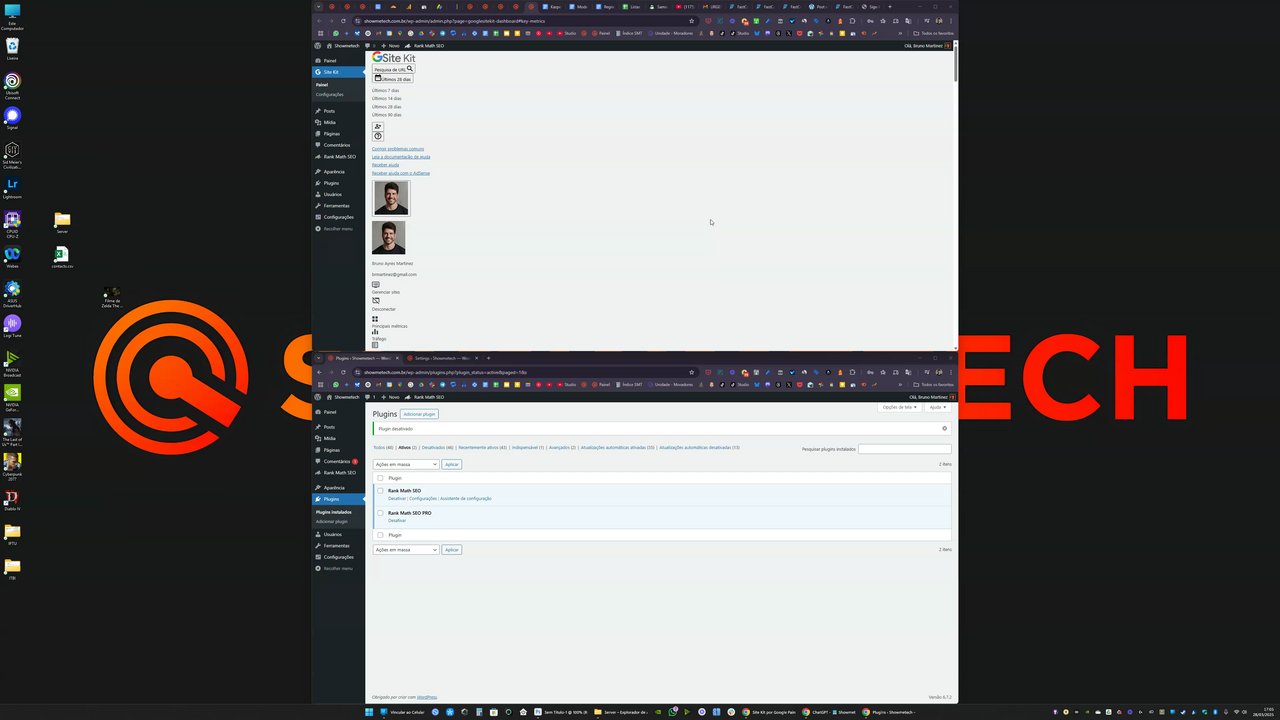Viewport: 1280px width, 720px height.
Task: Click the WordPress logo in Site Kit window admin bar
Action: pos(318,45)
